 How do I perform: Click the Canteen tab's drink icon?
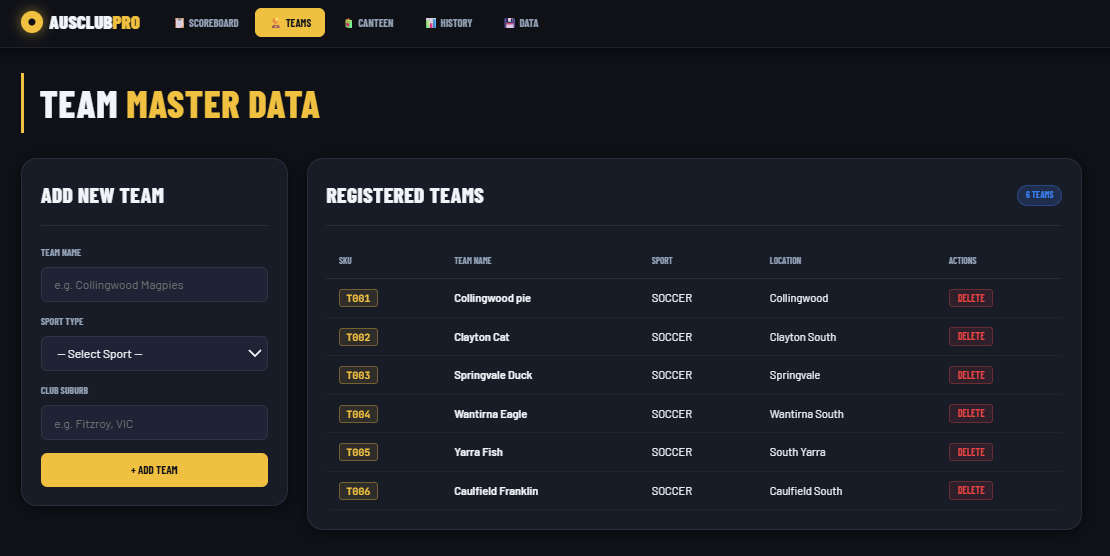pyautogui.click(x=348, y=23)
